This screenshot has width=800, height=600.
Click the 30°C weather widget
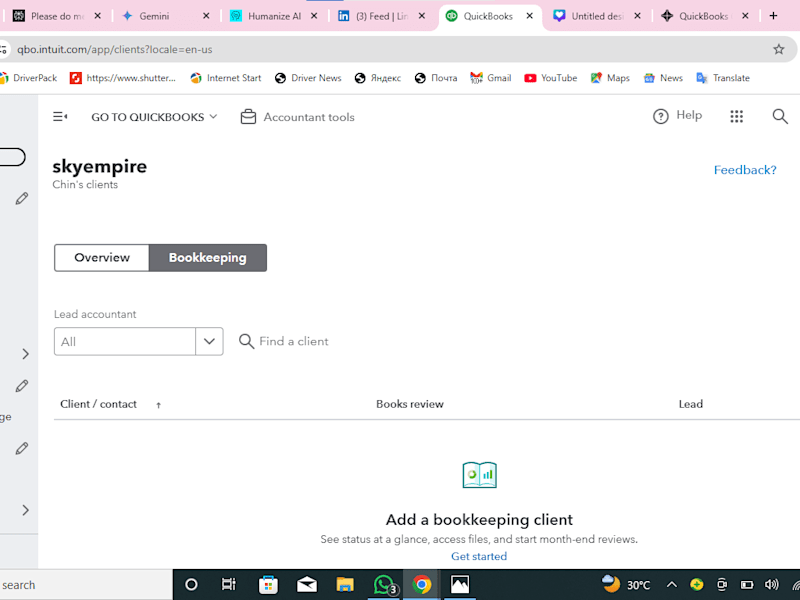click(626, 585)
